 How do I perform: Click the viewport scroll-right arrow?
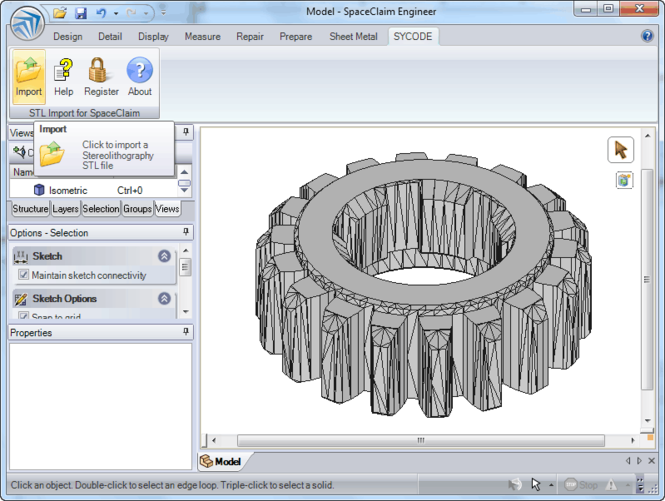[x=632, y=440]
